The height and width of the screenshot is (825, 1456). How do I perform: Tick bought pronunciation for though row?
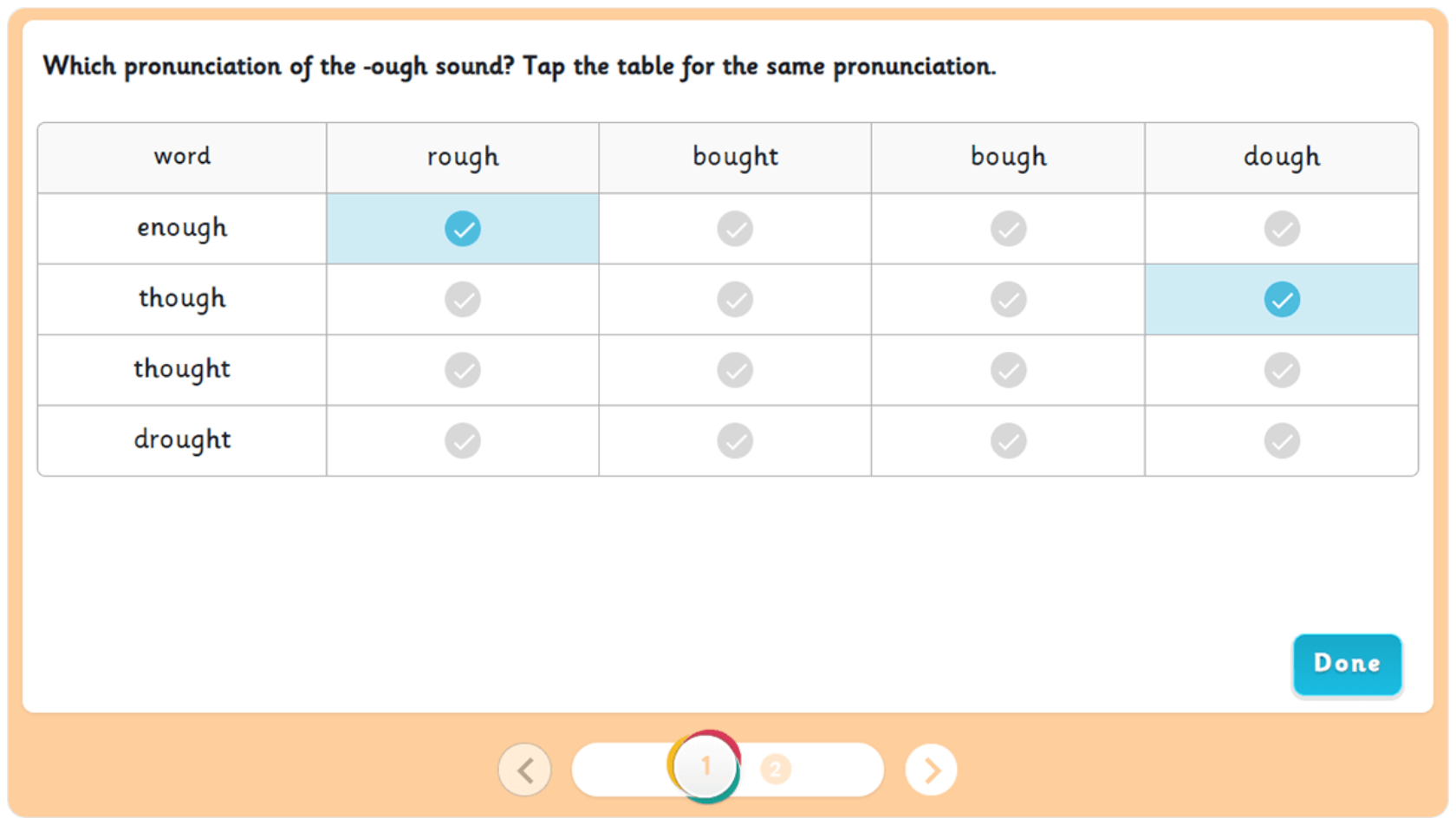735,300
